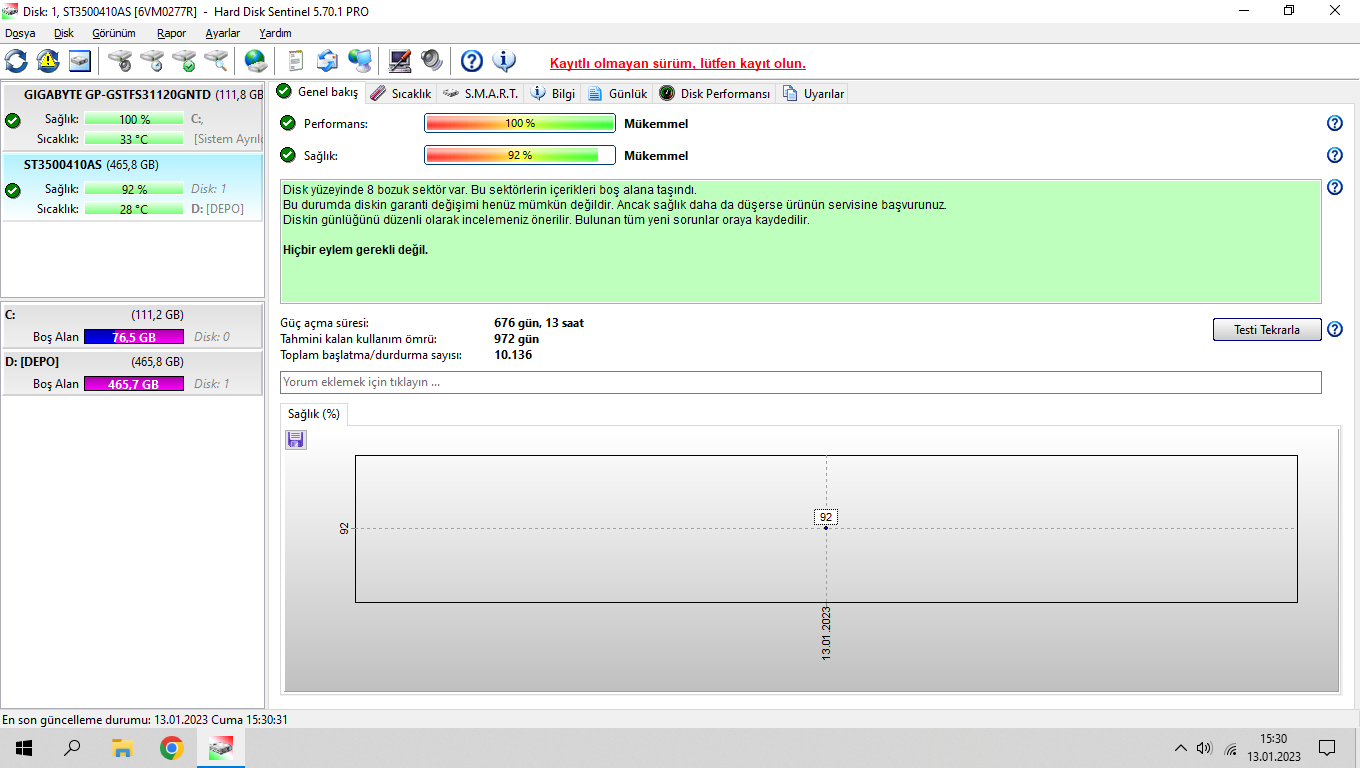
Task: Click the Testi Tekrarla button
Action: click(1267, 330)
